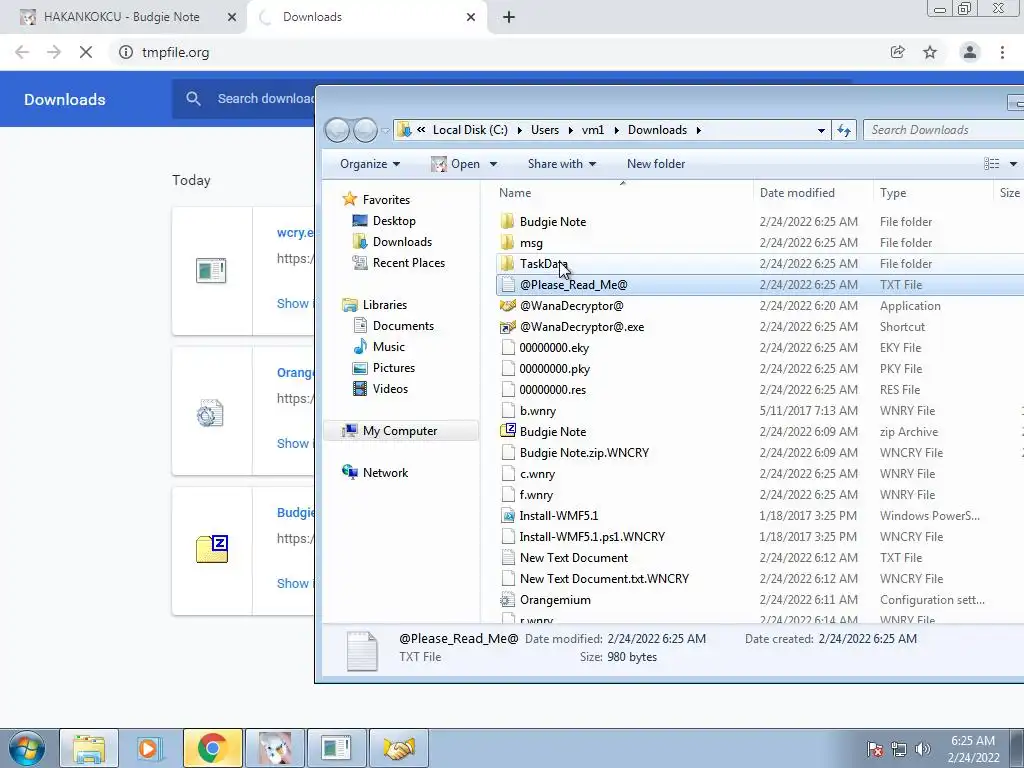
Task: Select the @WanaDecryptor@.exe shortcut icon
Action: click(507, 327)
